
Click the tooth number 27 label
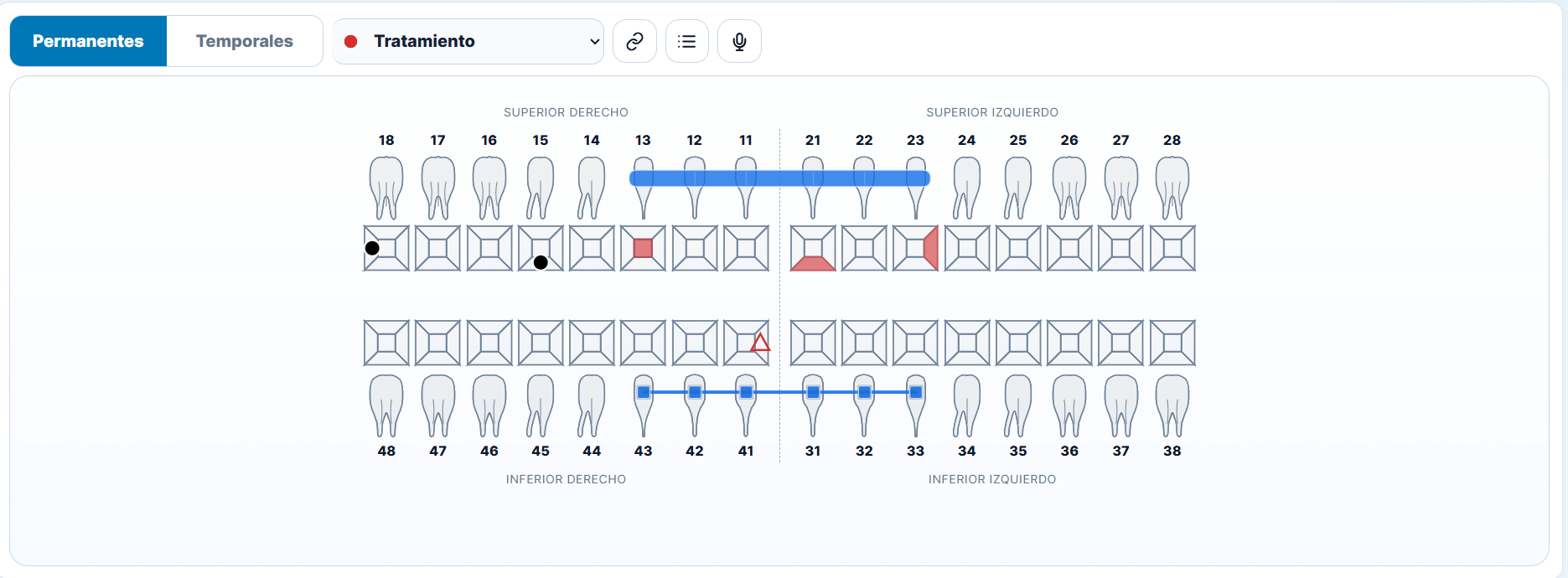click(1121, 140)
